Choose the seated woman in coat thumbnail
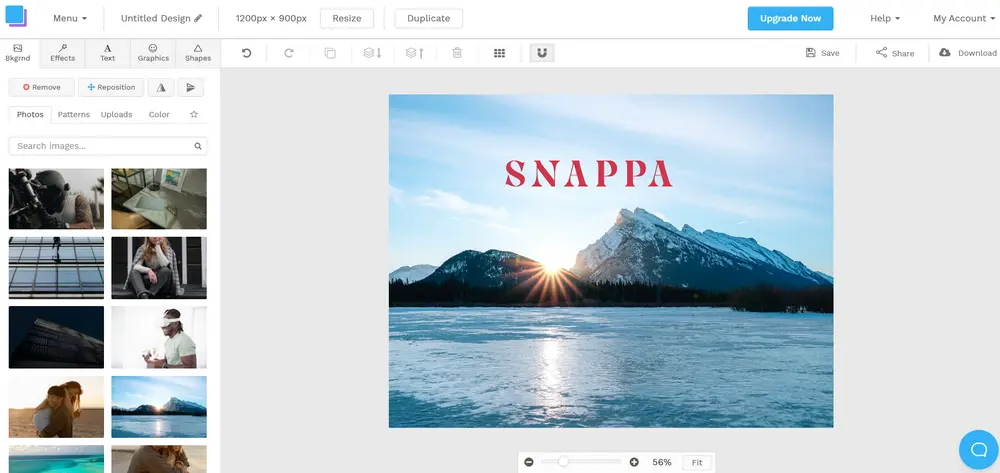 pos(159,268)
